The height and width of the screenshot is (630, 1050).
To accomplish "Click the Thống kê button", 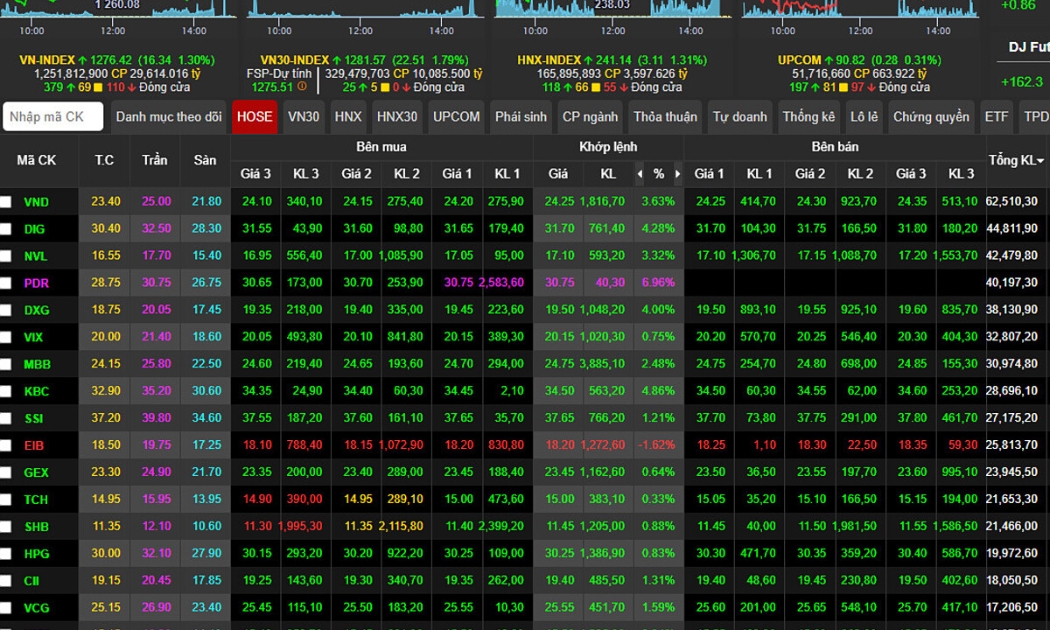I will 808,117.
